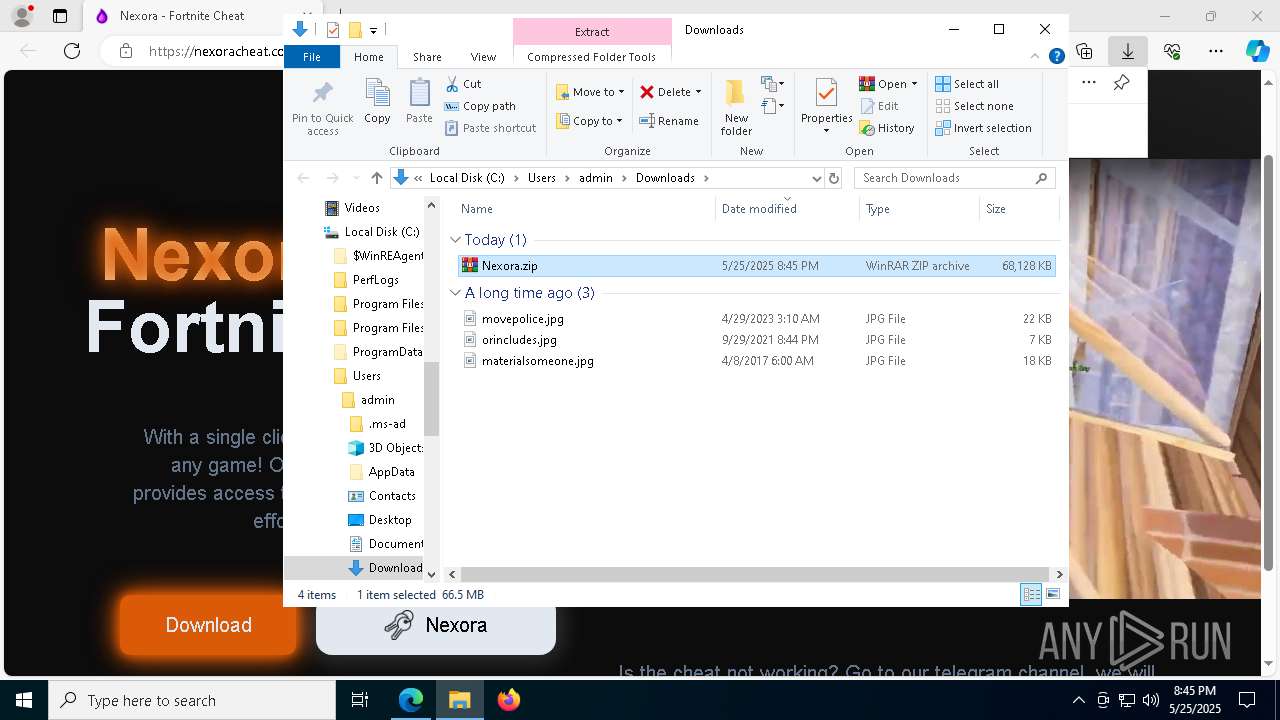Click Paste shortcut option
The height and width of the screenshot is (720, 1280).
click(490, 128)
